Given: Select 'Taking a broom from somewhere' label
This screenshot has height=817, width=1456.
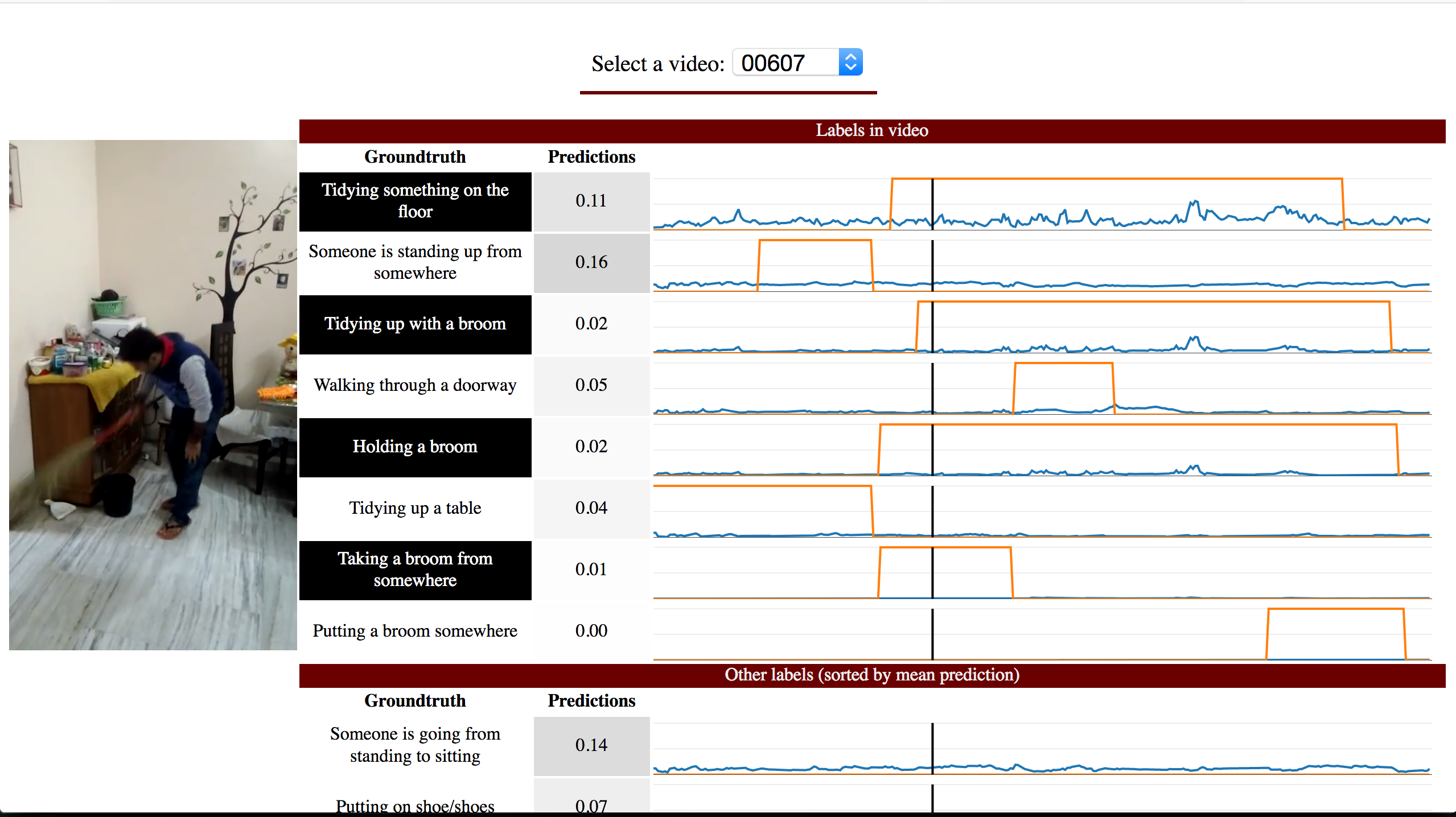Looking at the screenshot, I should click(415, 570).
